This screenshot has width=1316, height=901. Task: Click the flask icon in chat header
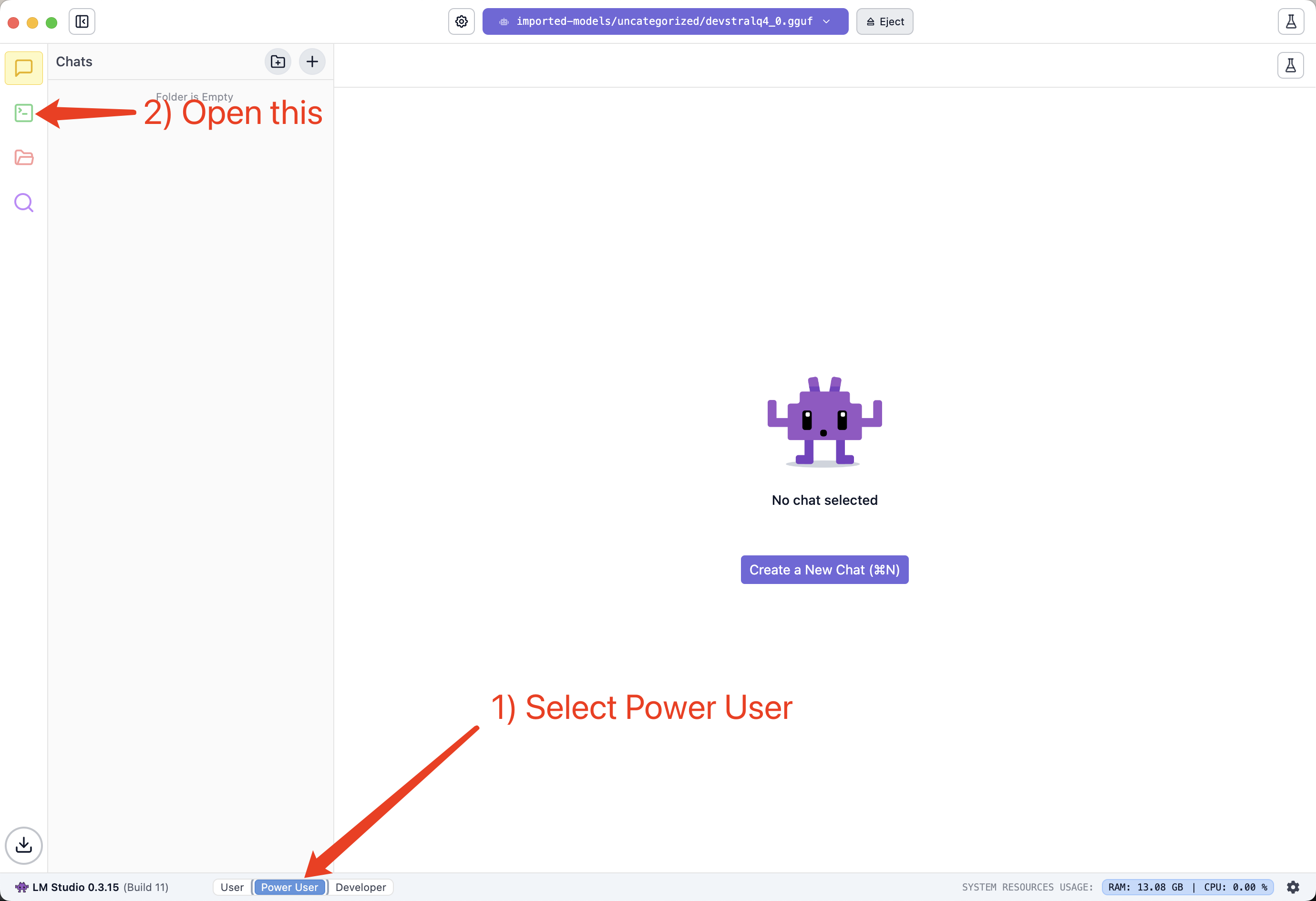point(1290,65)
